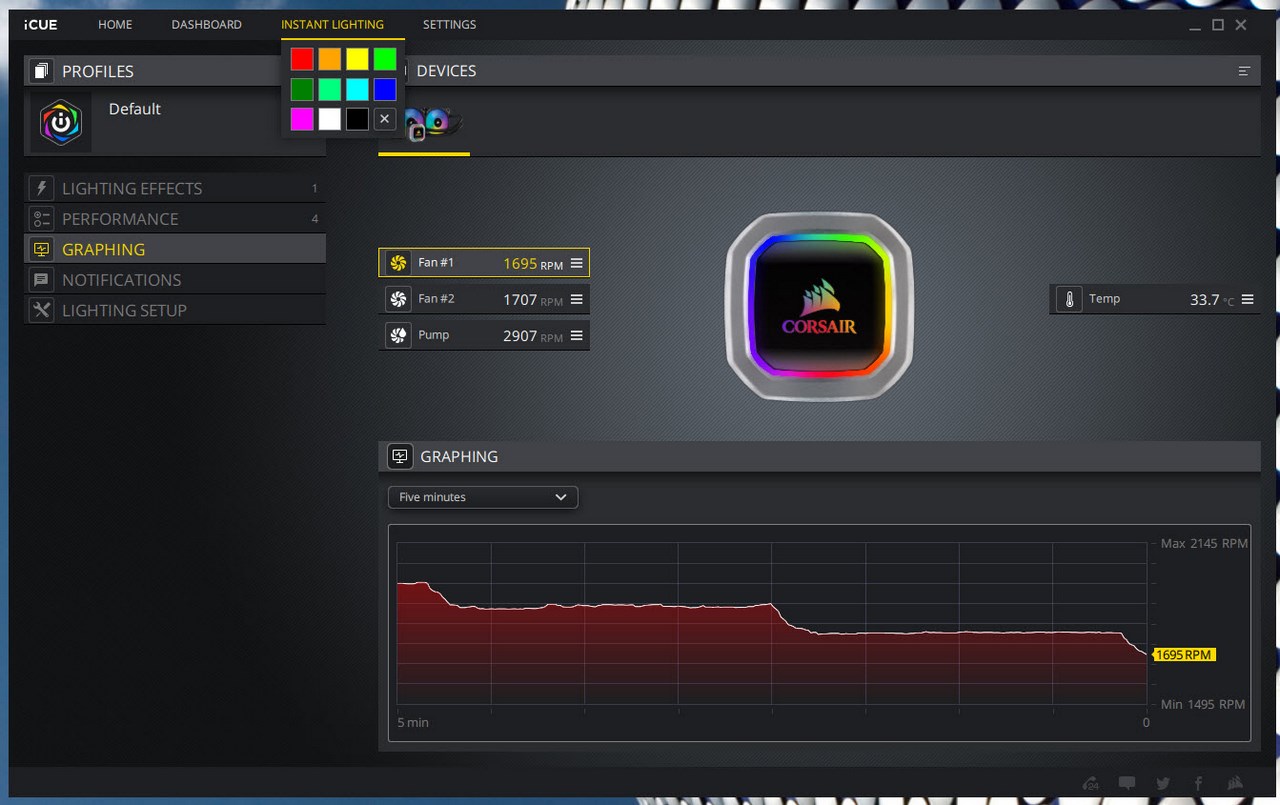Switch to the Dashboard tab

pos(206,24)
